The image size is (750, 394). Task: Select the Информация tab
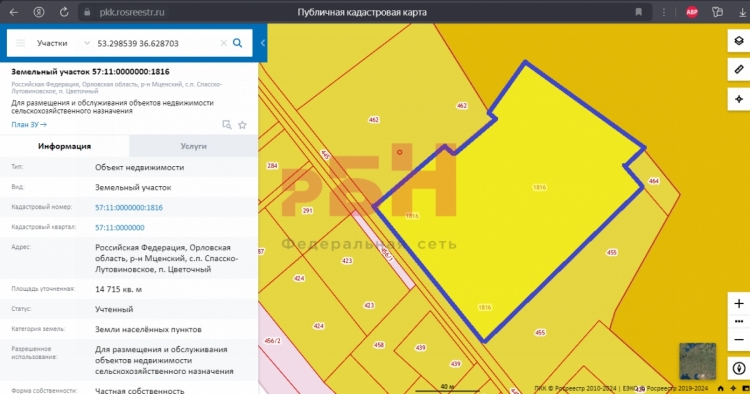pos(65,146)
